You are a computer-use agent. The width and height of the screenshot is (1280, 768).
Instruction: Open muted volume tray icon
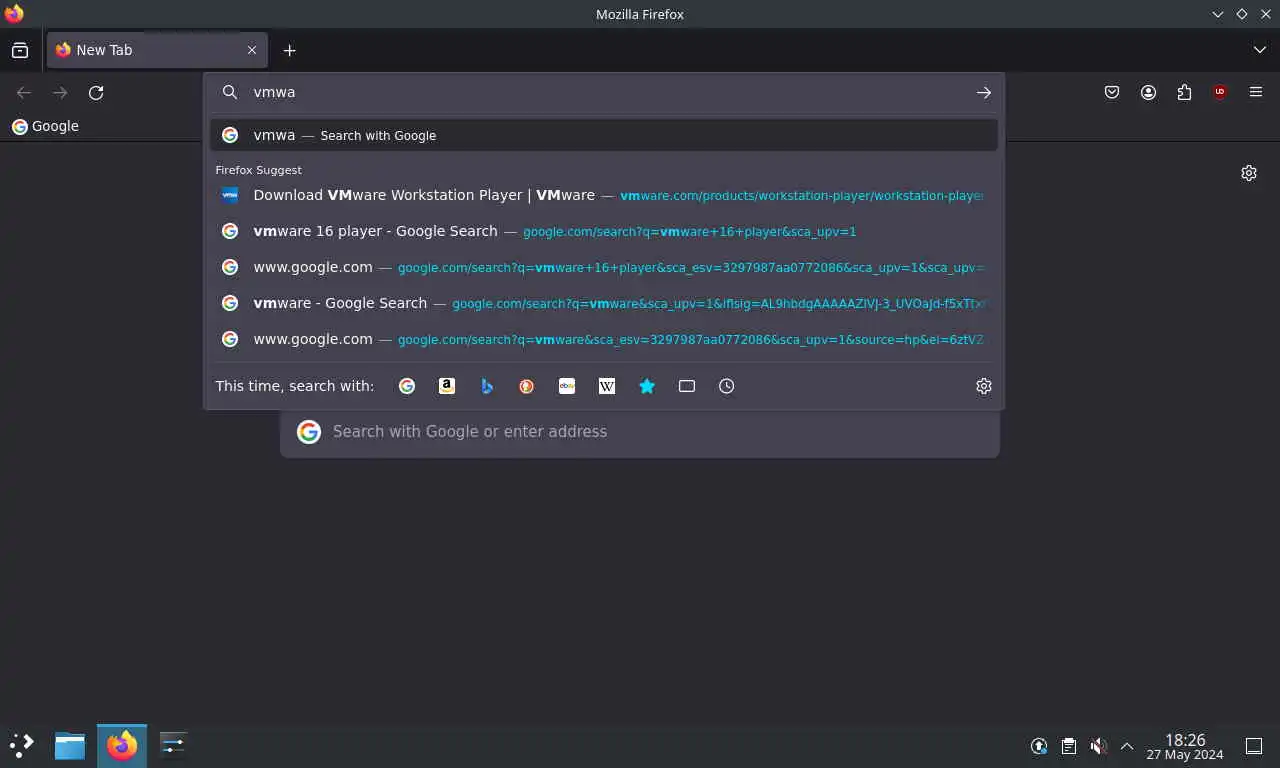1098,746
